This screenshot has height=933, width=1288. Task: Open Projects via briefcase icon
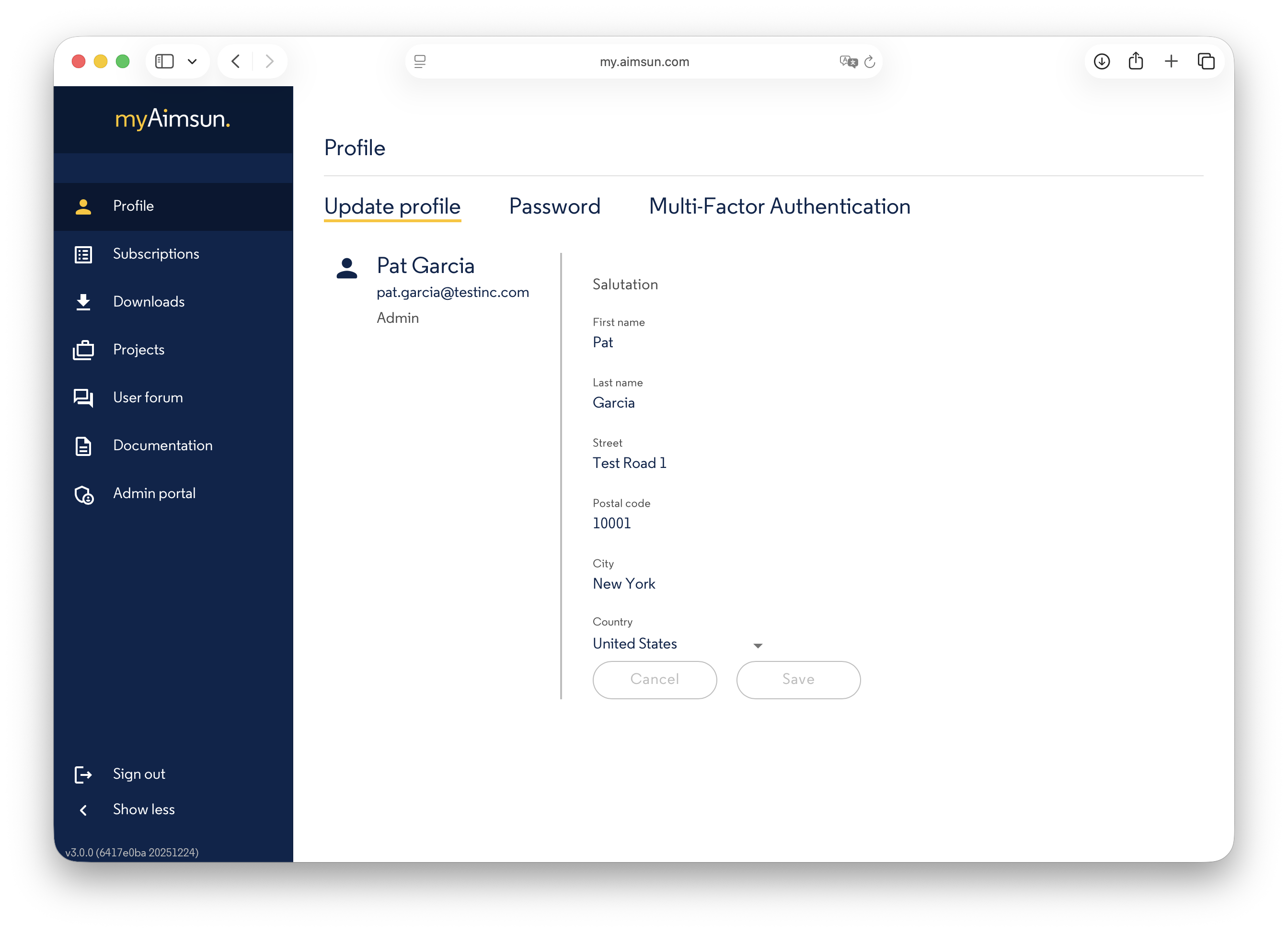tap(83, 350)
